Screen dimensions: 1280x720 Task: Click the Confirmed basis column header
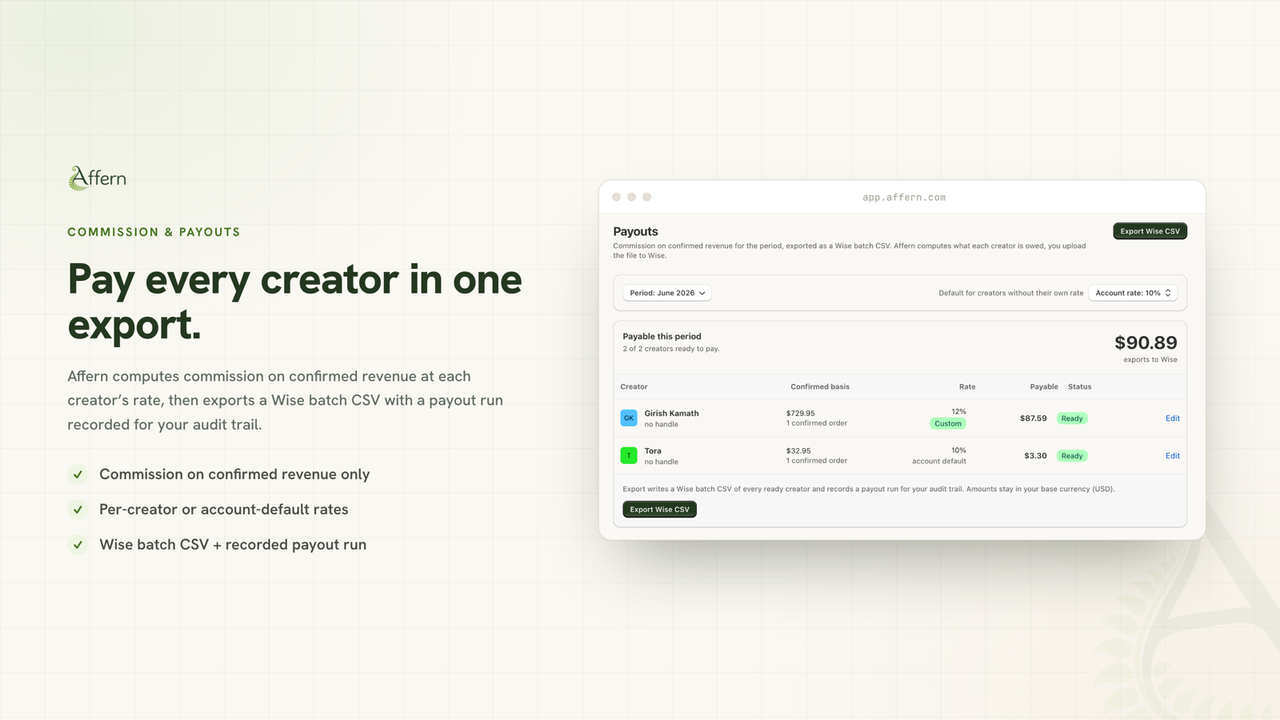point(820,386)
